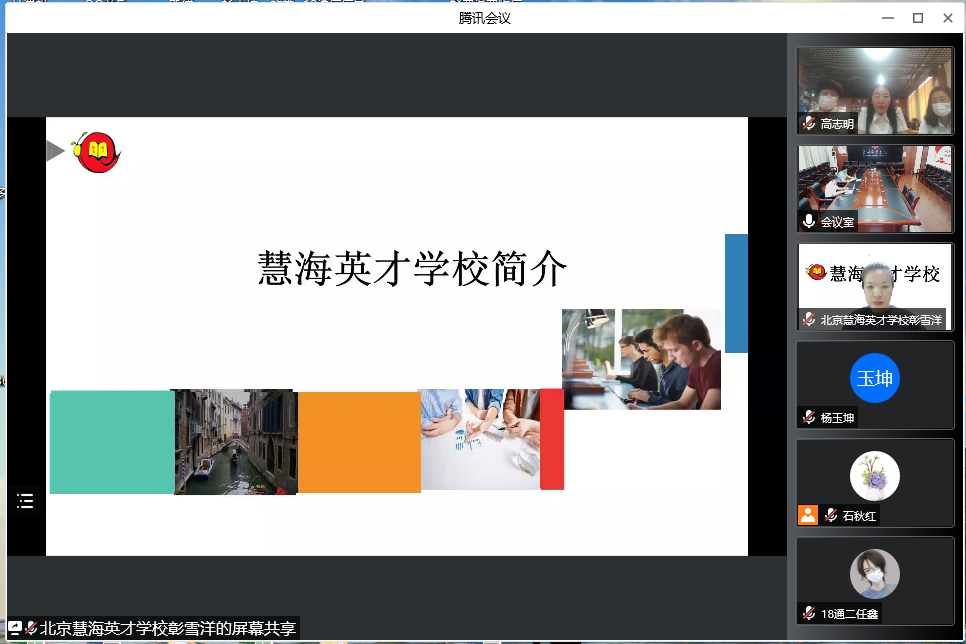
Task: Maximize the 腾讯会议 window
Action: tap(917, 17)
